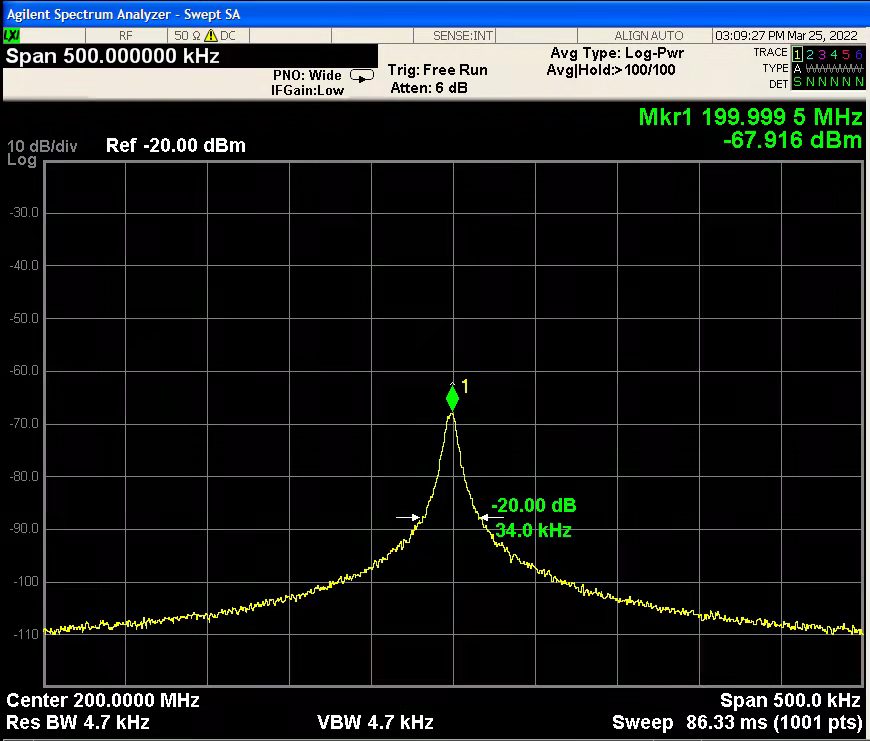The height and width of the screenshot is (741, 870).
Task: Click the Span 500.000000 kHz entry field
Action: coord(113,56)
